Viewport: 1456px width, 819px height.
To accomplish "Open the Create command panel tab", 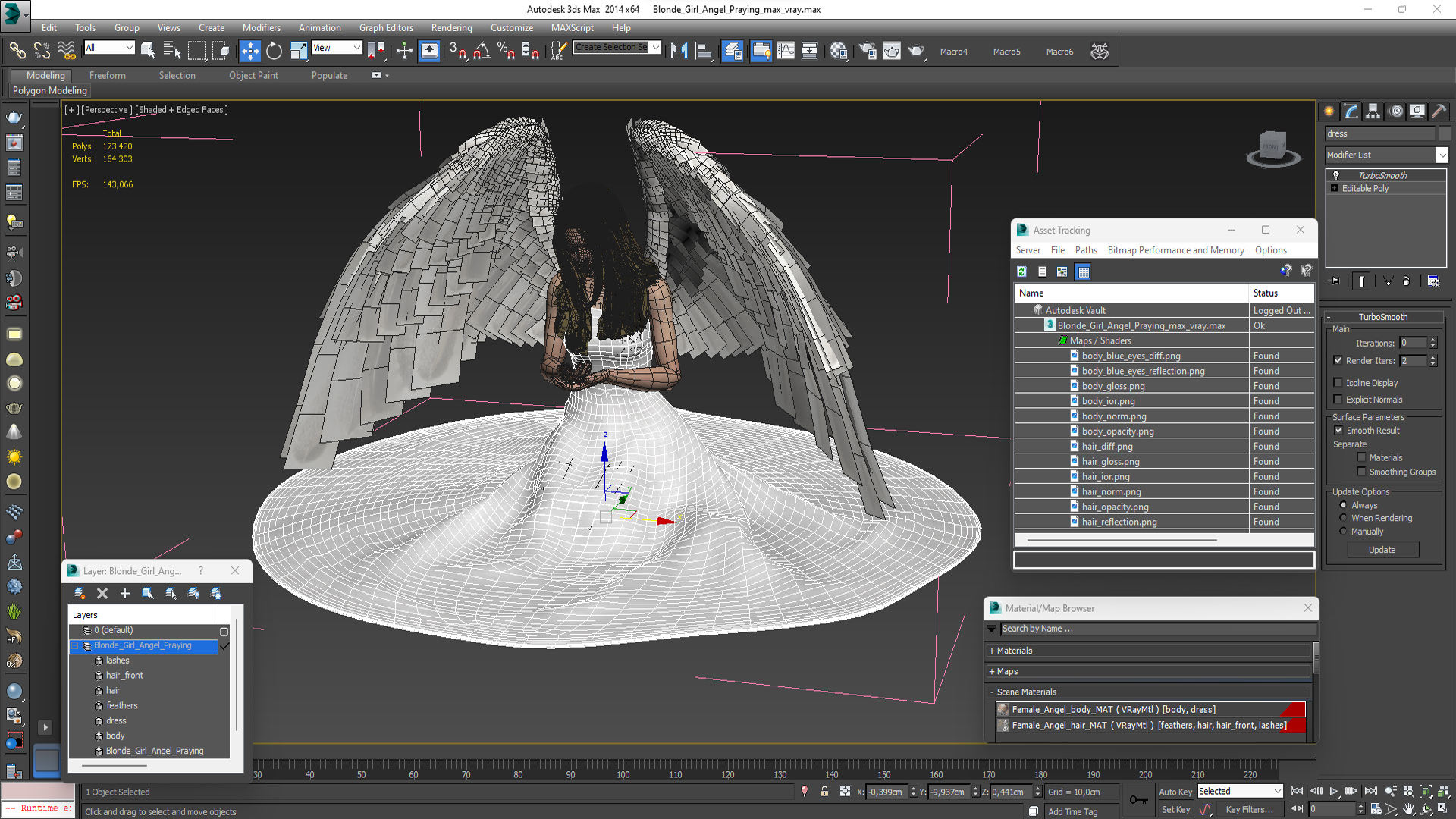I will click(x=1329, y=111).
